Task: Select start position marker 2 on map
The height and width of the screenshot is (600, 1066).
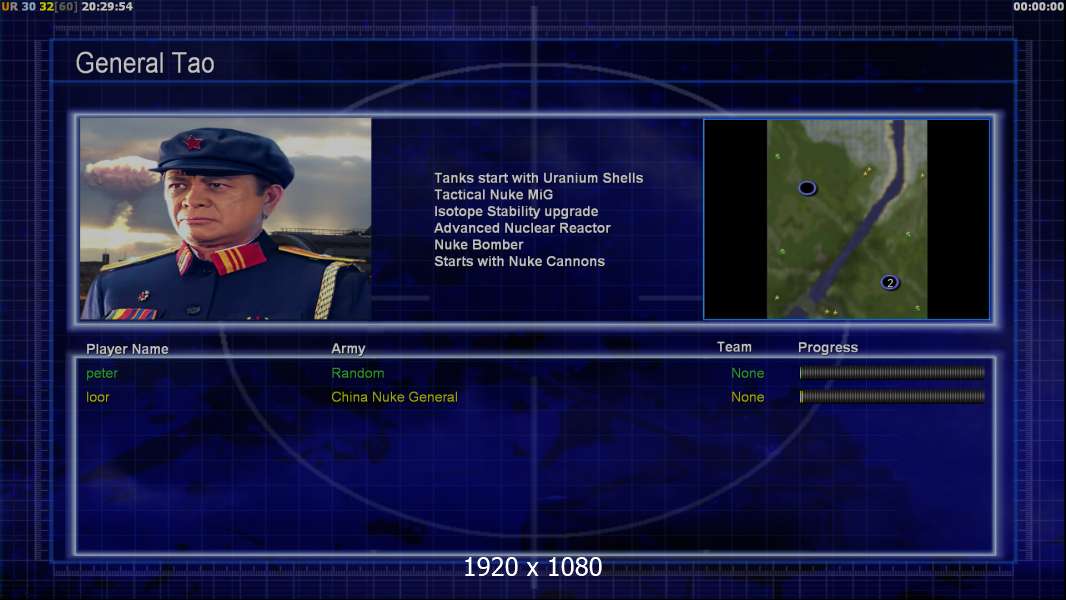Action: (x=890, y=283)
